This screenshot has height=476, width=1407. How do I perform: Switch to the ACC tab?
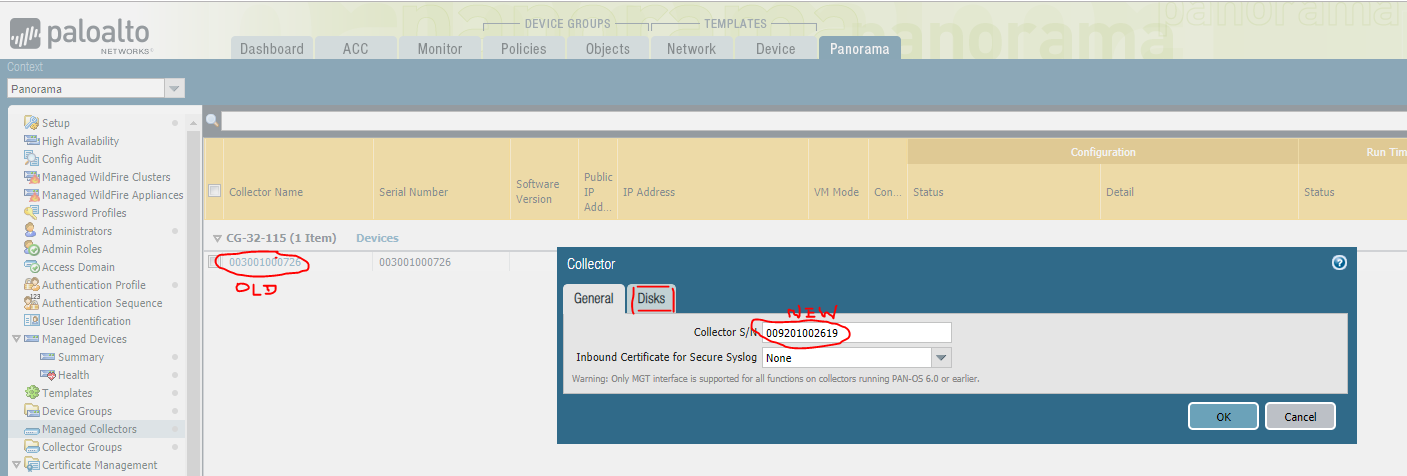(x=356, y=48)
